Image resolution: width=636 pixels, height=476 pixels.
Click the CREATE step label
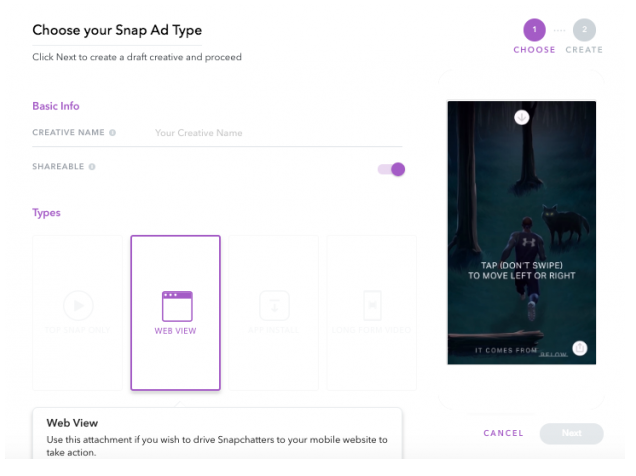pos(584,50)
